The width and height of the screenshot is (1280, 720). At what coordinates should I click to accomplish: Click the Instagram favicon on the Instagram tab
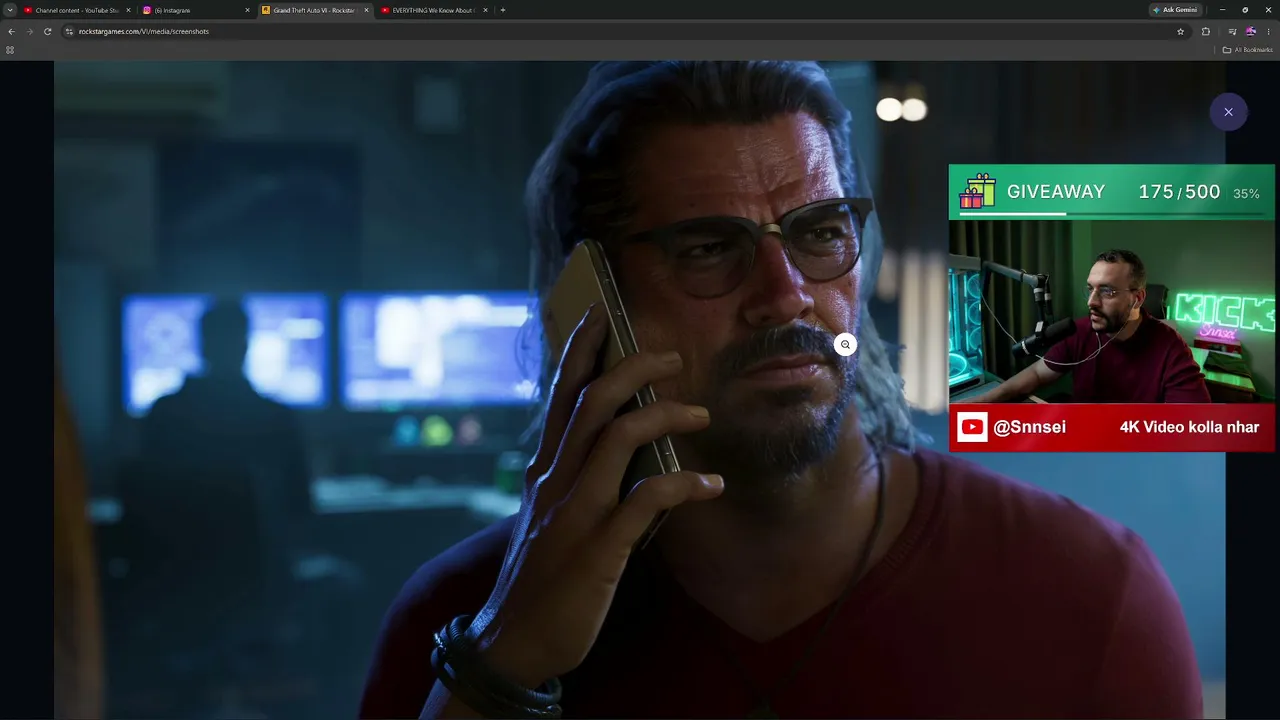coord(147,10)
